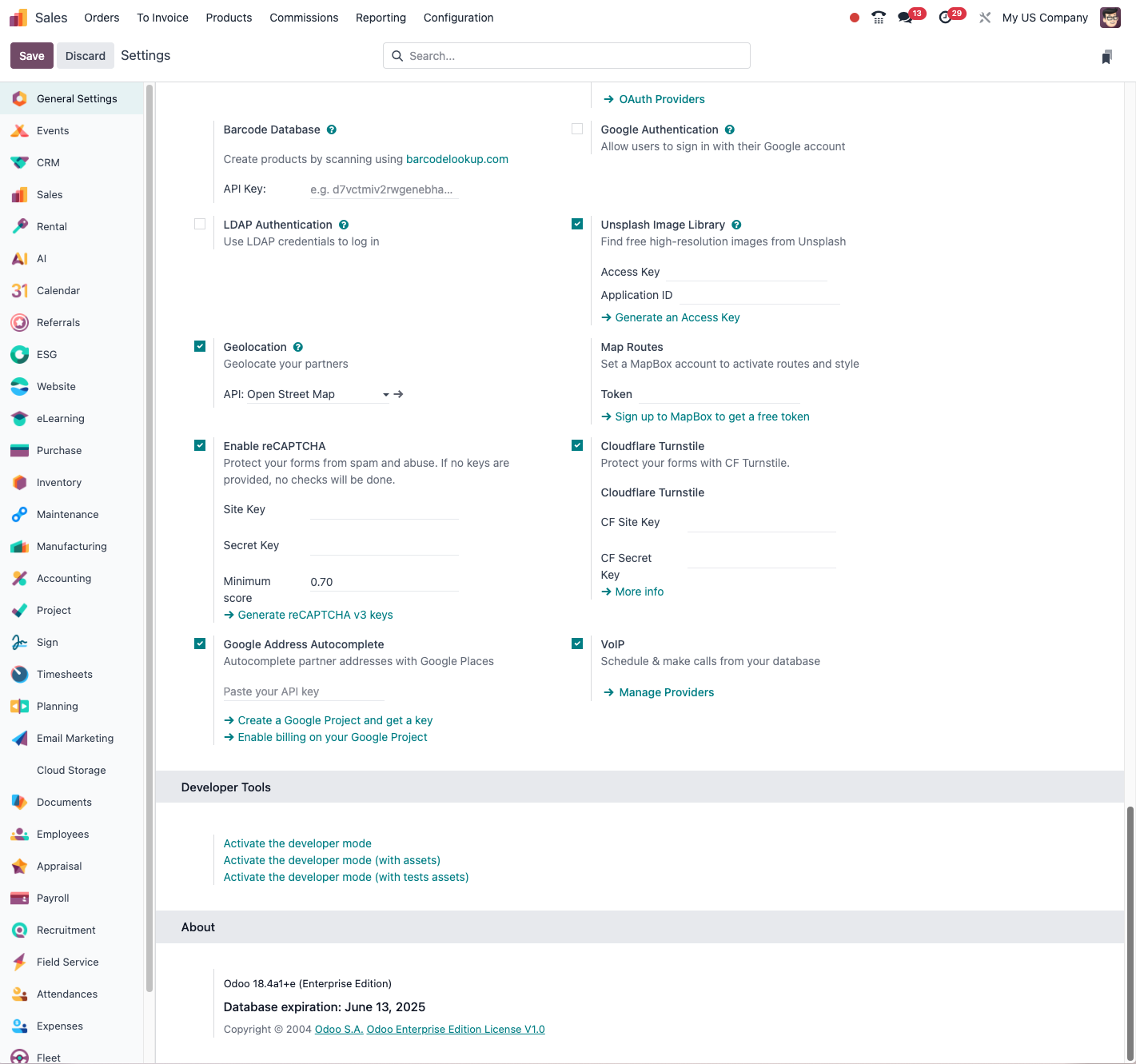1136x1064 pixels.
Task: Open the Reporting menu
Action: click(x=381, y=18)
